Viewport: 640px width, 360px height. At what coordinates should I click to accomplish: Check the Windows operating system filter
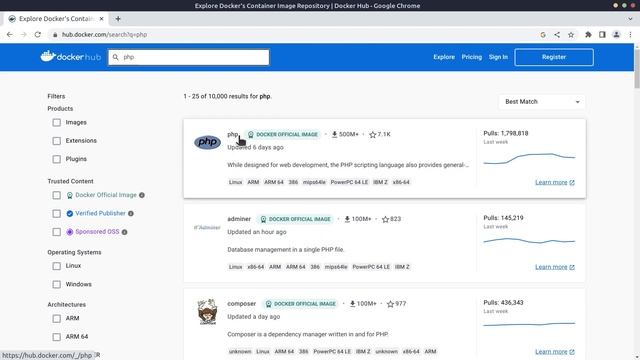[x=57, y=284]
